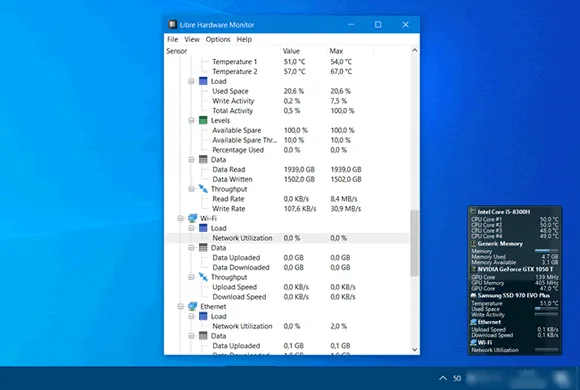Click the scrollbar up arrow
Screen dimensions: 580x390
pyautogui.click(x=415, y=50)
